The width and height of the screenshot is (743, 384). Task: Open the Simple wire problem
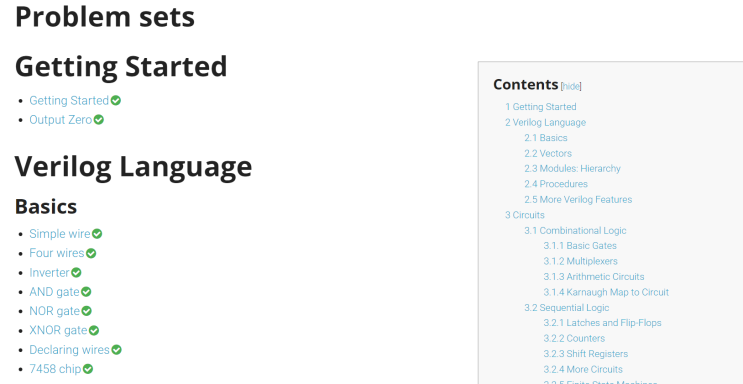(x=60, y=234)
